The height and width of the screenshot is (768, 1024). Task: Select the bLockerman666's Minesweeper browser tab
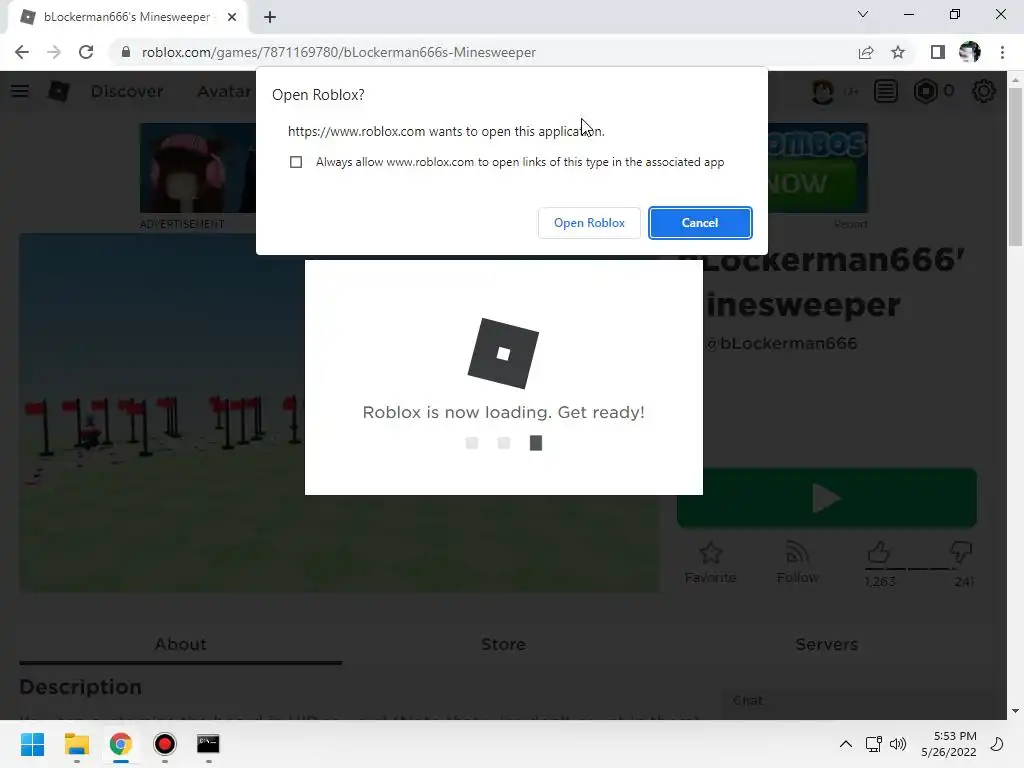tap(127, 17)
